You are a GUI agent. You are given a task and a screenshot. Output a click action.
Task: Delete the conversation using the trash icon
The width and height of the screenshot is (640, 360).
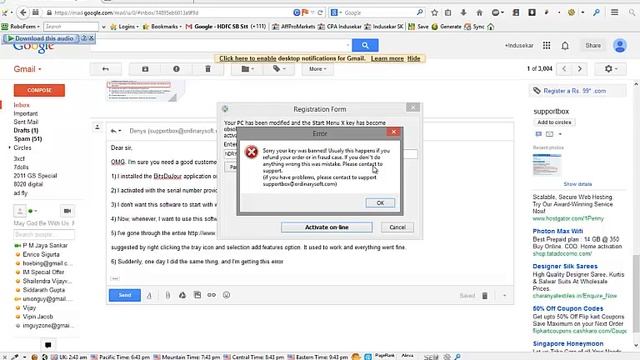(208, 69)
